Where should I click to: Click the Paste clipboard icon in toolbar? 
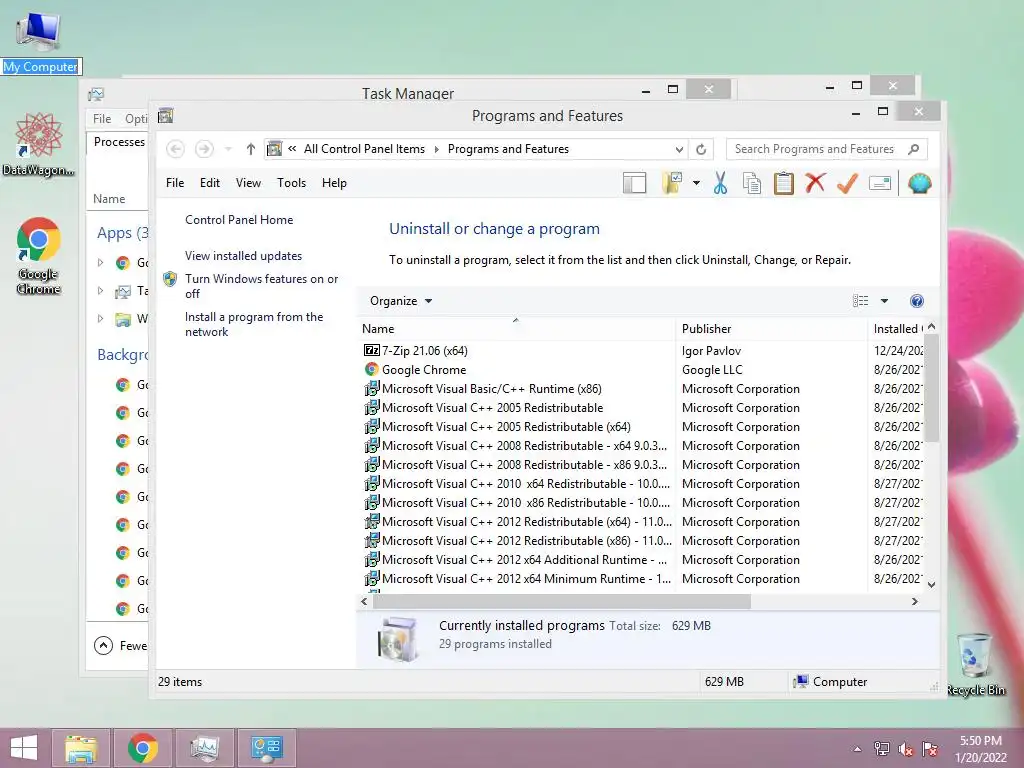[x=784, y=184]
